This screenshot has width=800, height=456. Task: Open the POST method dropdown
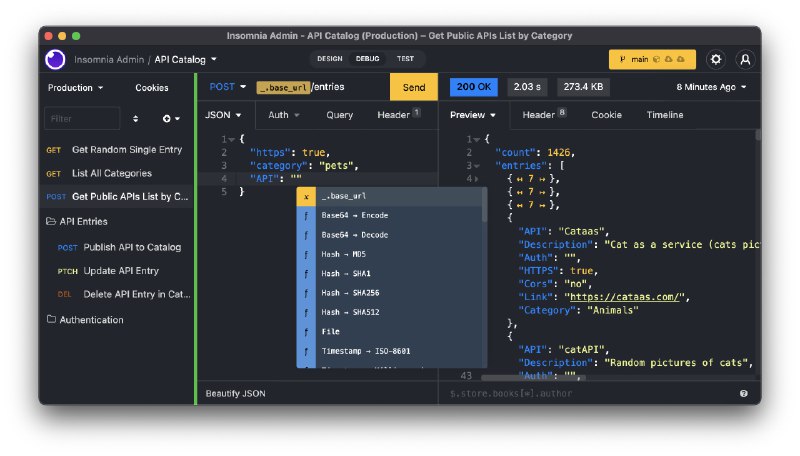coord(228,87)
